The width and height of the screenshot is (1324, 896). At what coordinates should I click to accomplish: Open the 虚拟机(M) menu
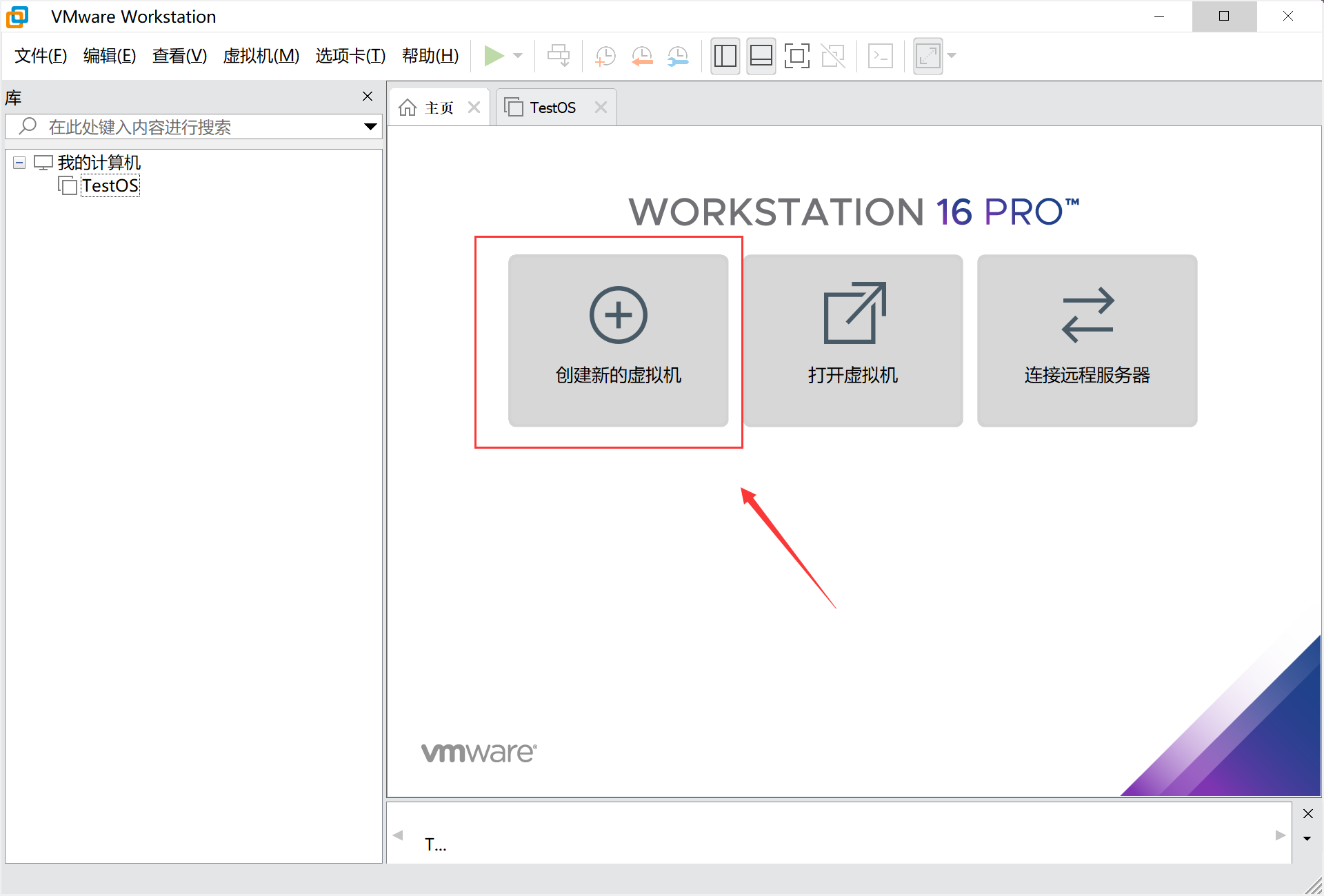pos(261,56)
